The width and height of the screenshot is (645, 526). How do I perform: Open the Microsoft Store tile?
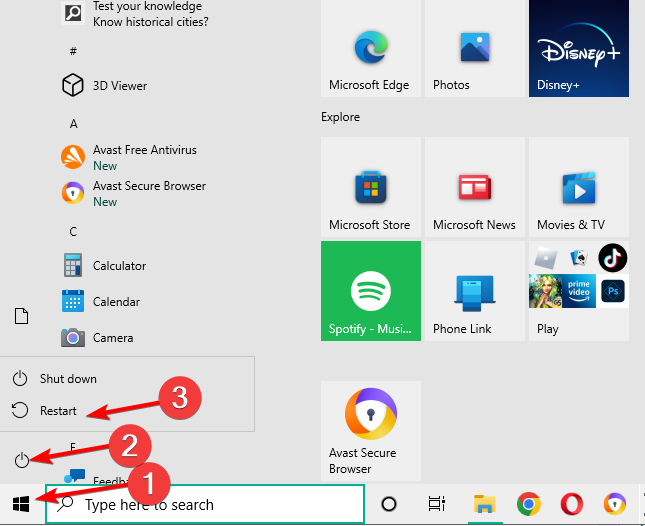coord(371,187)
